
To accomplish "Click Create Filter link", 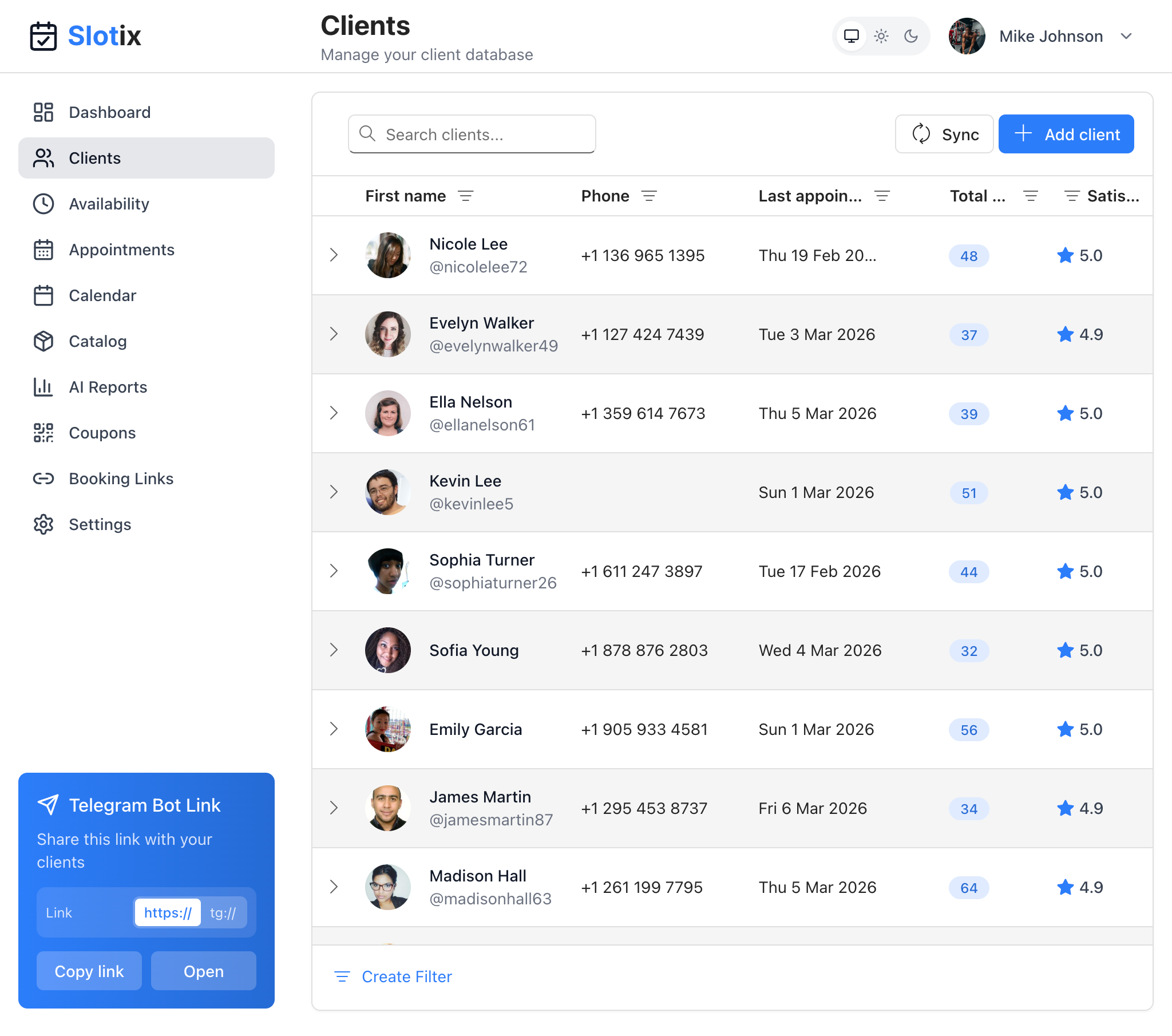I will 406,976.
